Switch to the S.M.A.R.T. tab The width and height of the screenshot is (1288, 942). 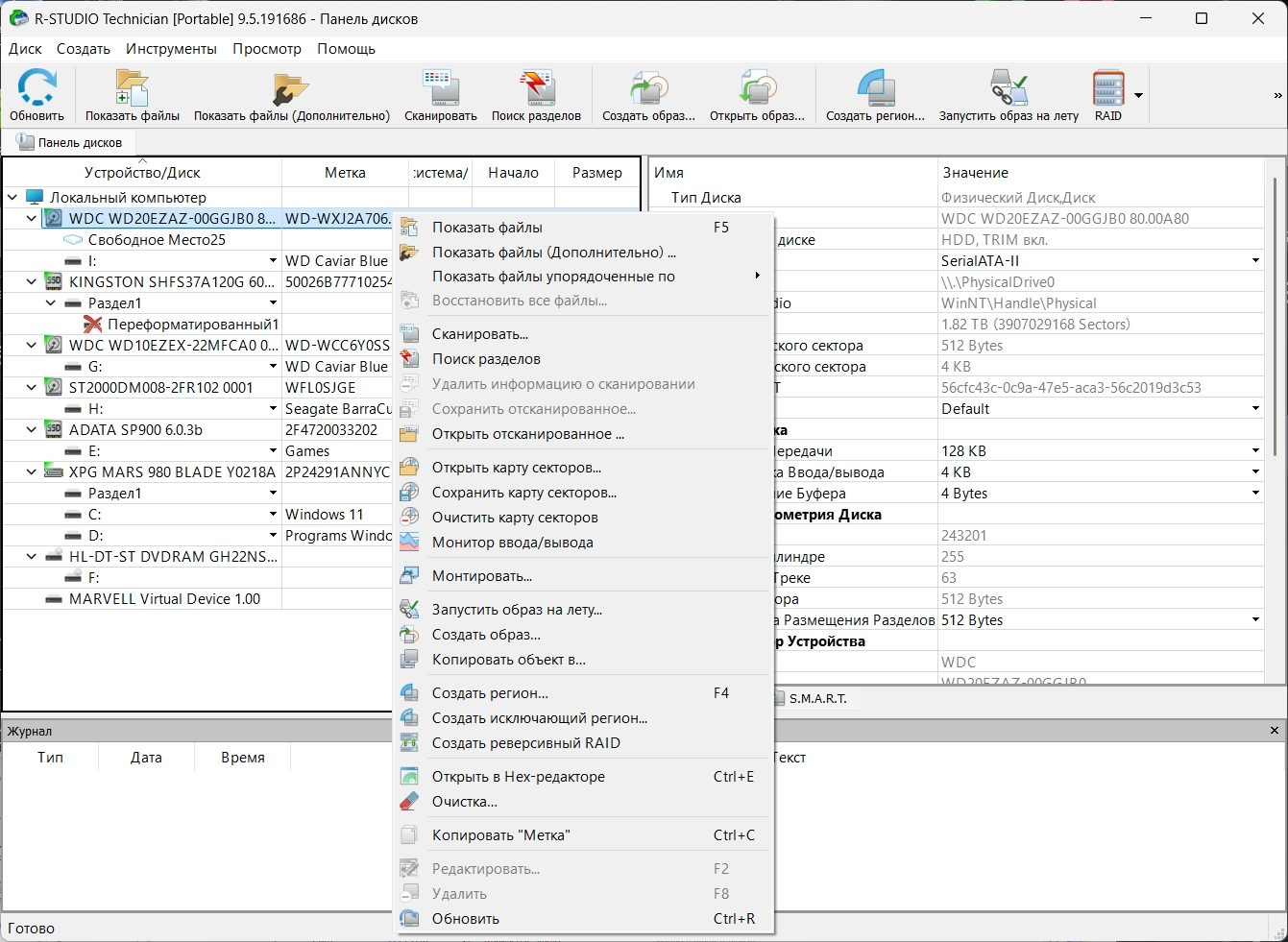pyautogui.click(x=816, y=698)
